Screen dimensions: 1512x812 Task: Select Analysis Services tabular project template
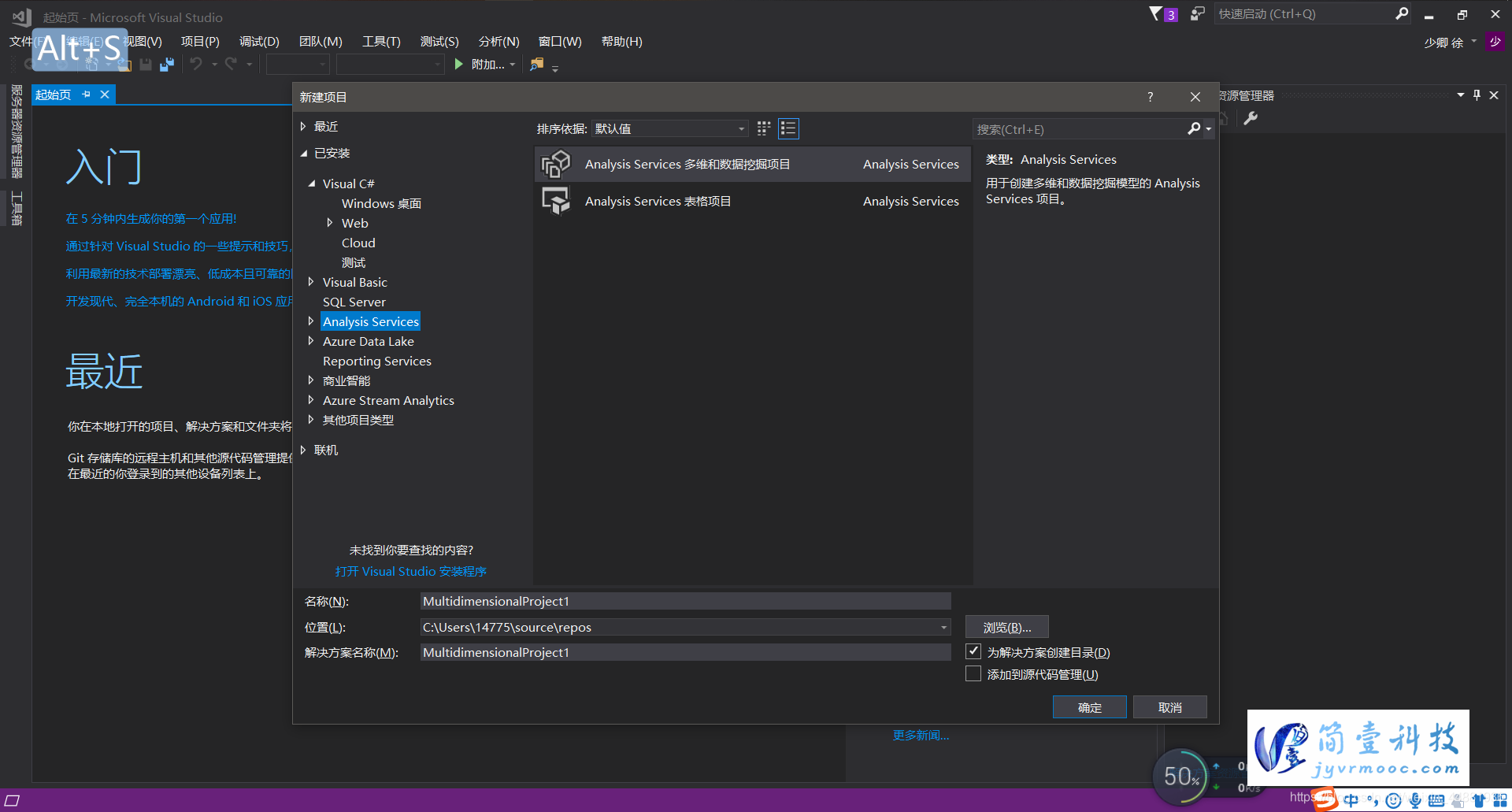[x=752, y=201]
